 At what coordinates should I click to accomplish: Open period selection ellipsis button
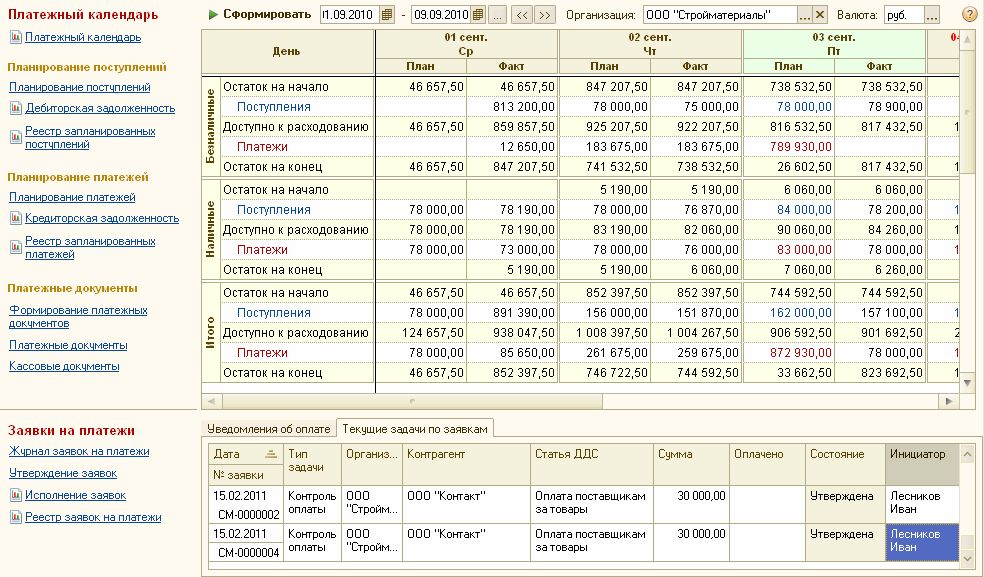(497, 15)
